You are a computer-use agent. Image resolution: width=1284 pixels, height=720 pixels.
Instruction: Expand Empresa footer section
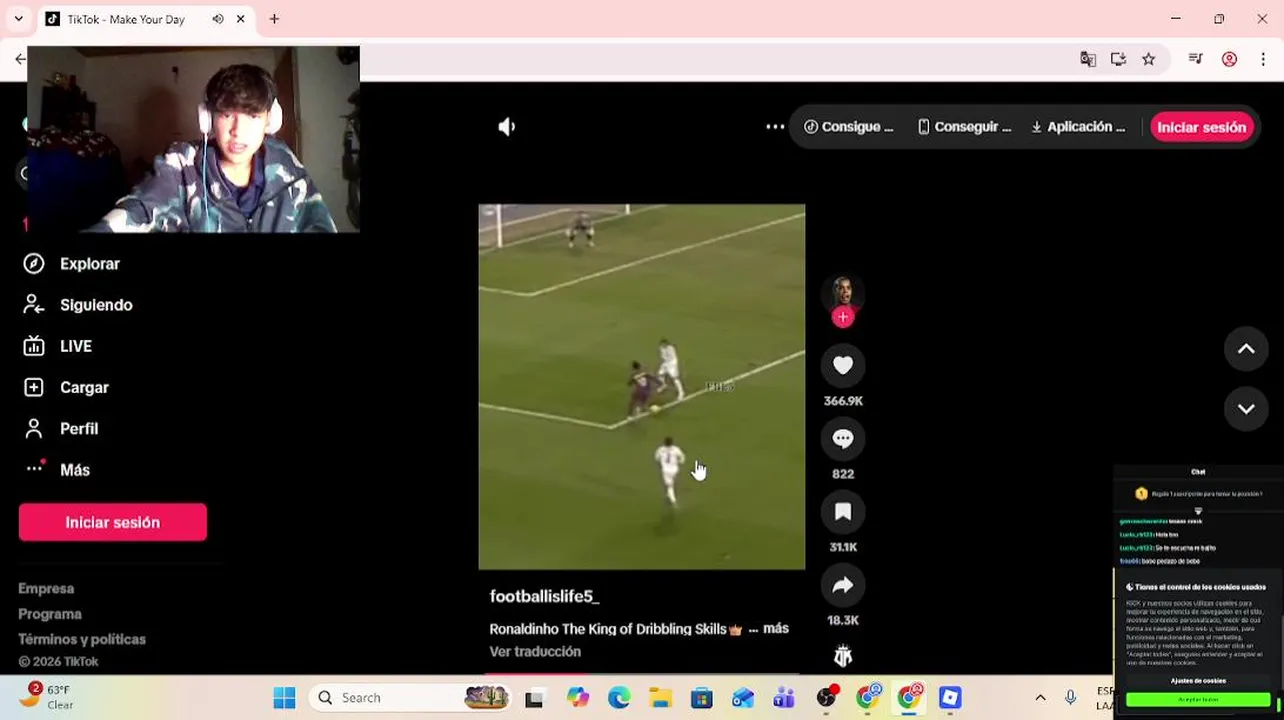tap(46, 589)
